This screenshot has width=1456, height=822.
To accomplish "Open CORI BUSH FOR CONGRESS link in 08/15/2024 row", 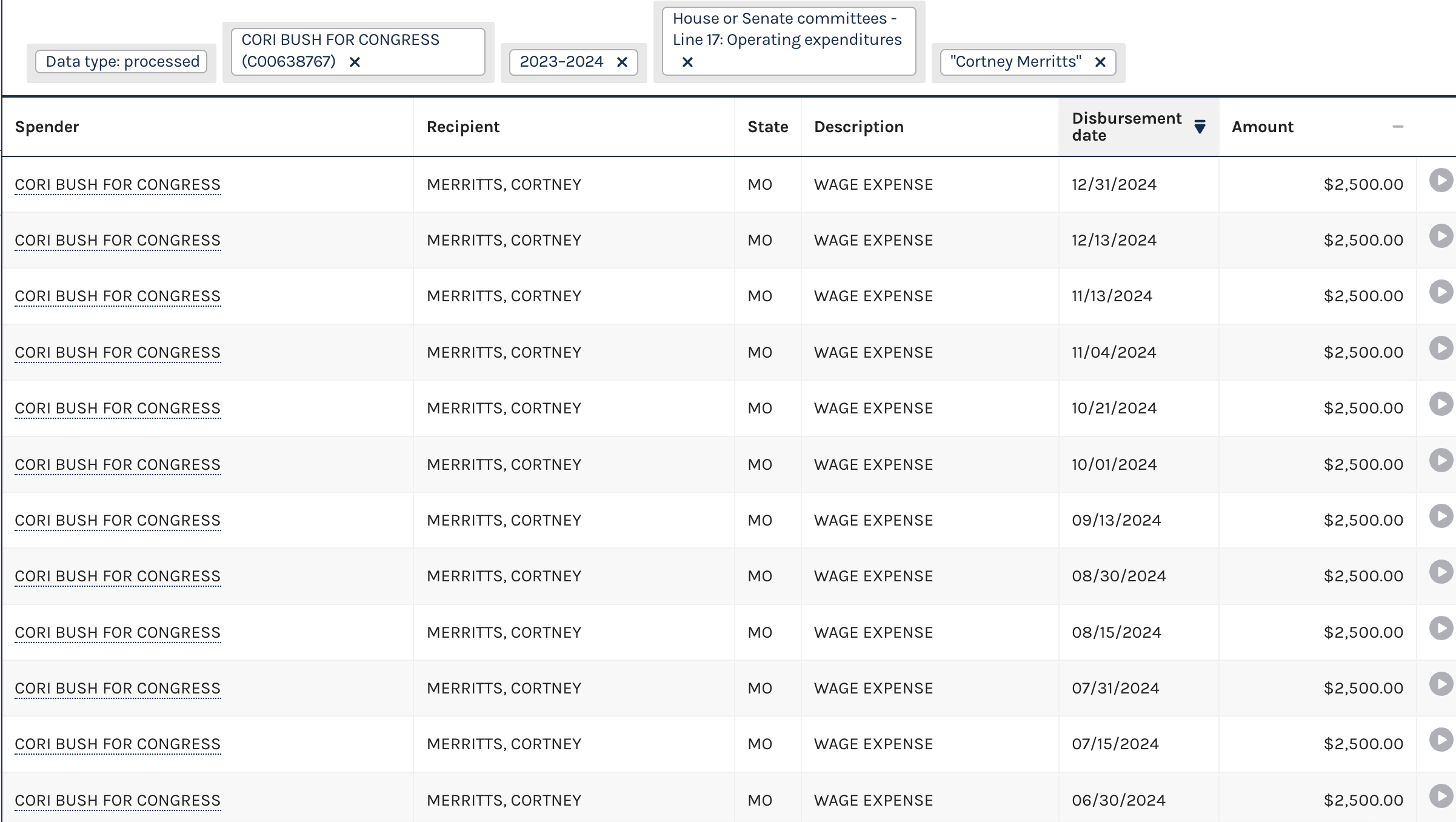I will [118, 632].
